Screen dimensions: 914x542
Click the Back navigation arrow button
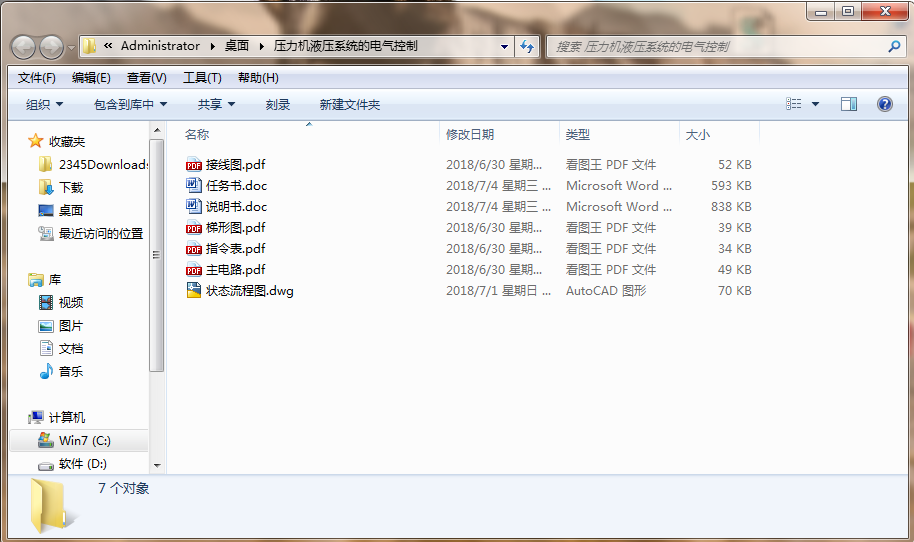pyautogui.click(x=24, y=47)
